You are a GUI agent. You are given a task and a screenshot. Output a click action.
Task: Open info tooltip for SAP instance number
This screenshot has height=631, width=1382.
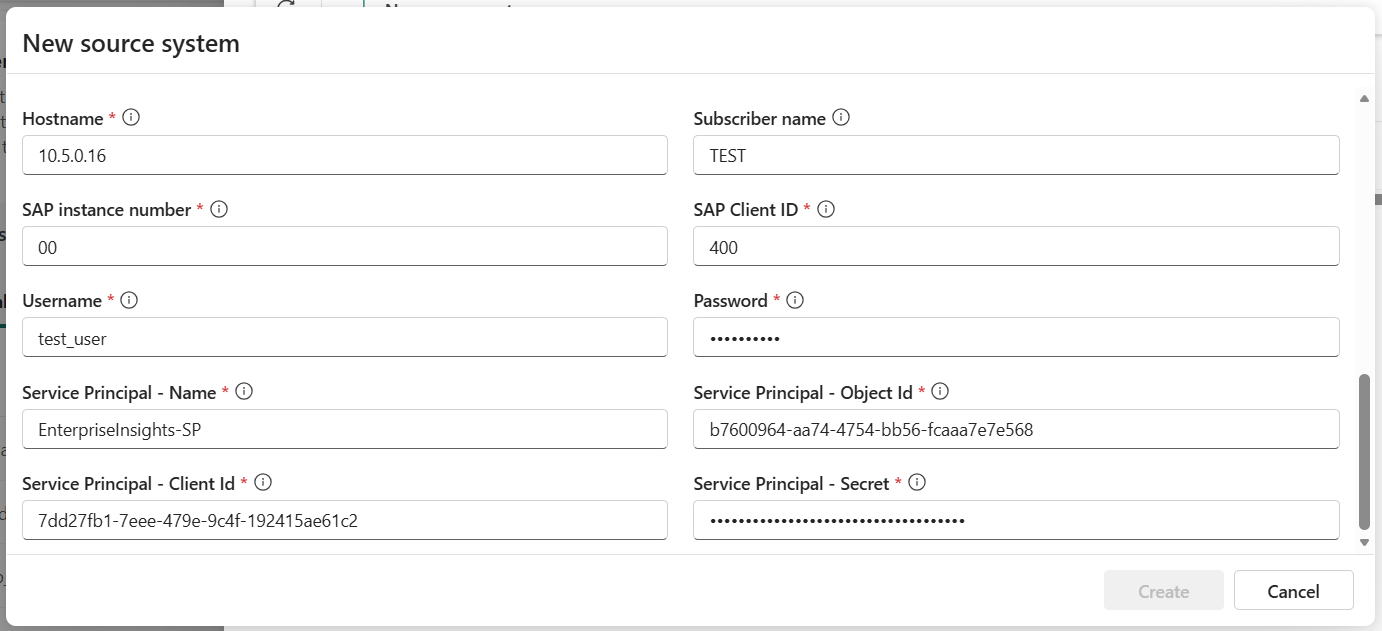(219, 210)
